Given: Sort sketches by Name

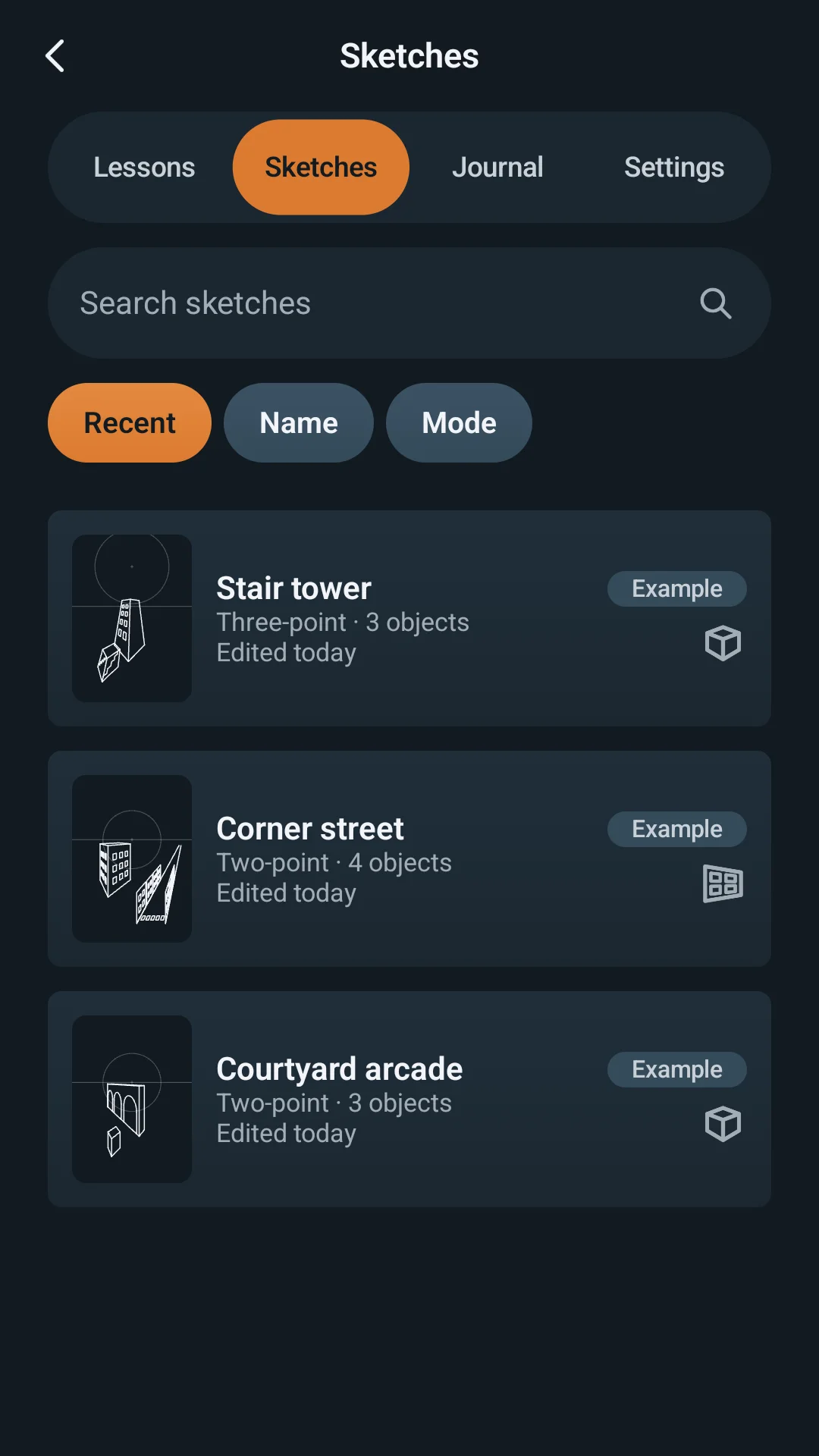Looking at the screenshot, I should pyautogui.click(x=299, y=422).
